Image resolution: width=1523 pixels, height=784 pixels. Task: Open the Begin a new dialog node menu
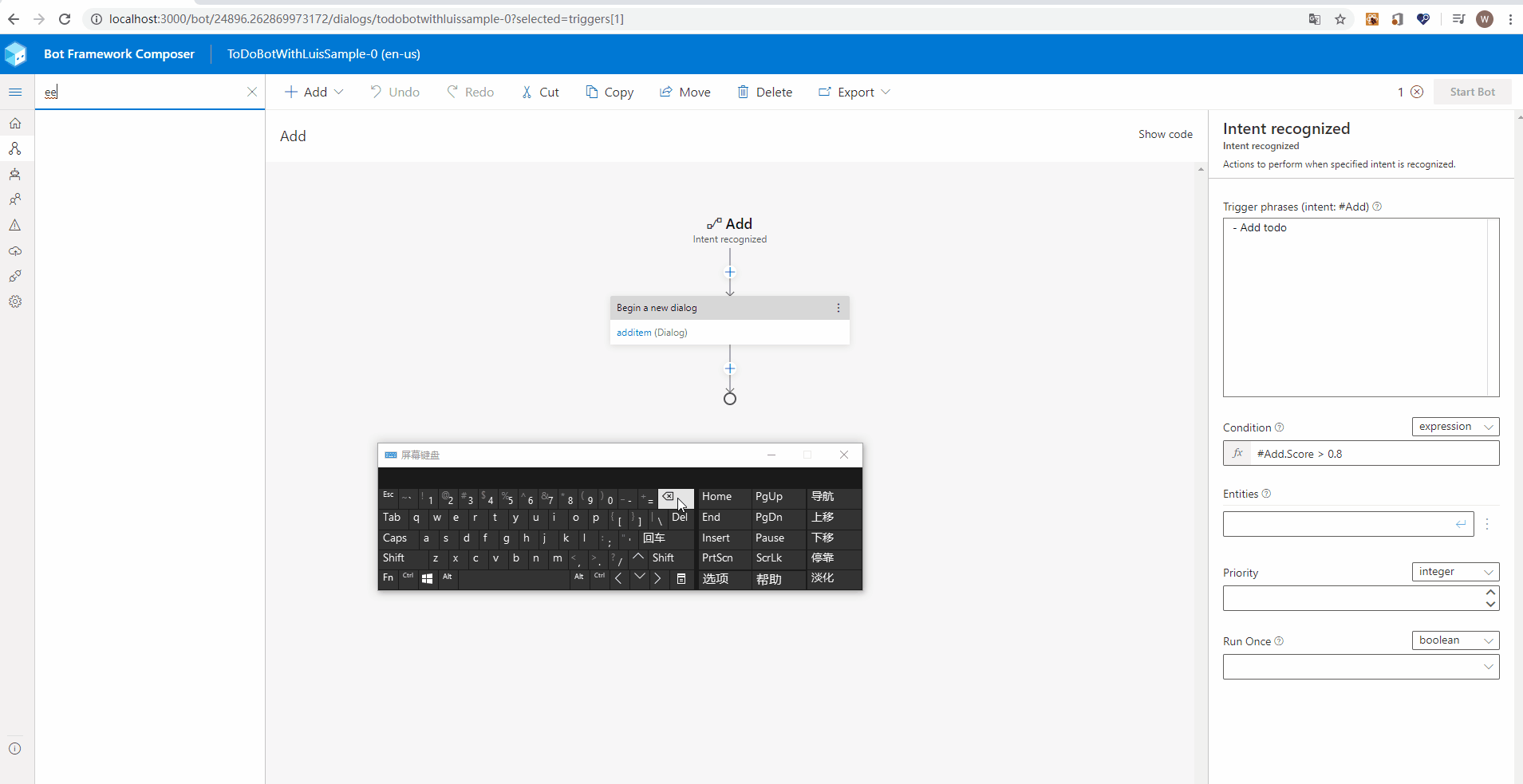tap(838, 308)
